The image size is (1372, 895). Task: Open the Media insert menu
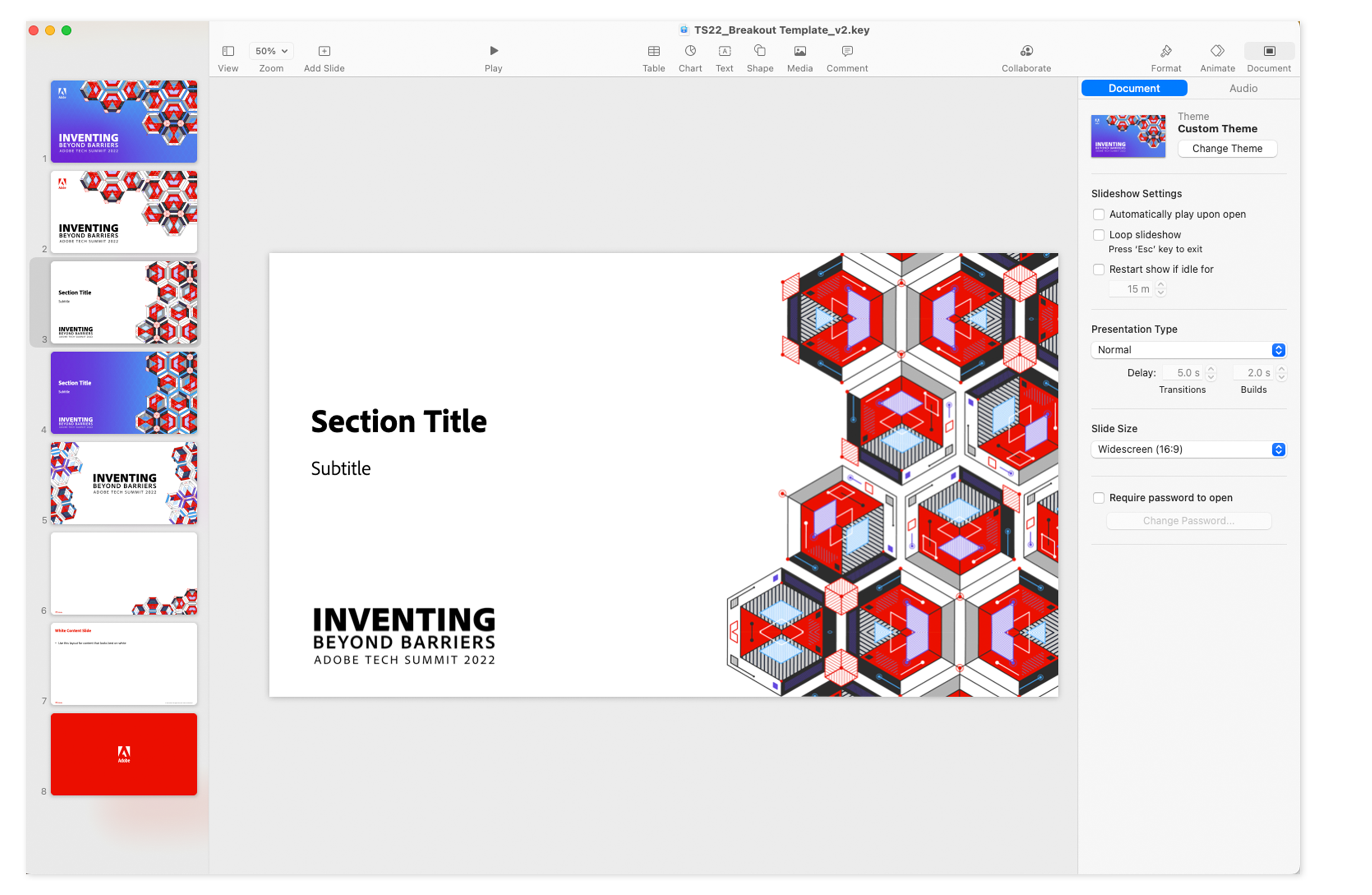coord(800,51)
